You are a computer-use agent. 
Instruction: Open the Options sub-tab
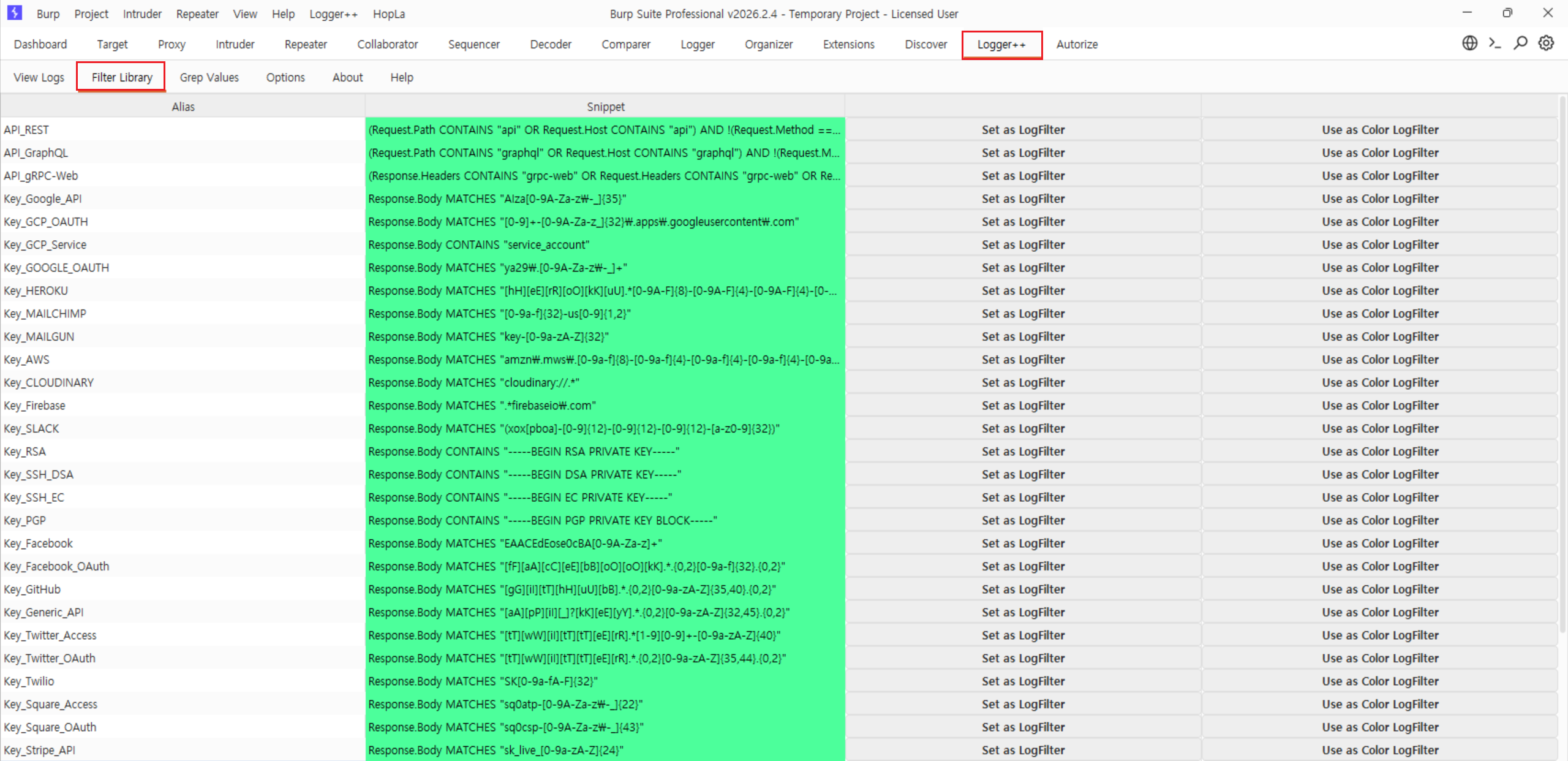[285, 77]
